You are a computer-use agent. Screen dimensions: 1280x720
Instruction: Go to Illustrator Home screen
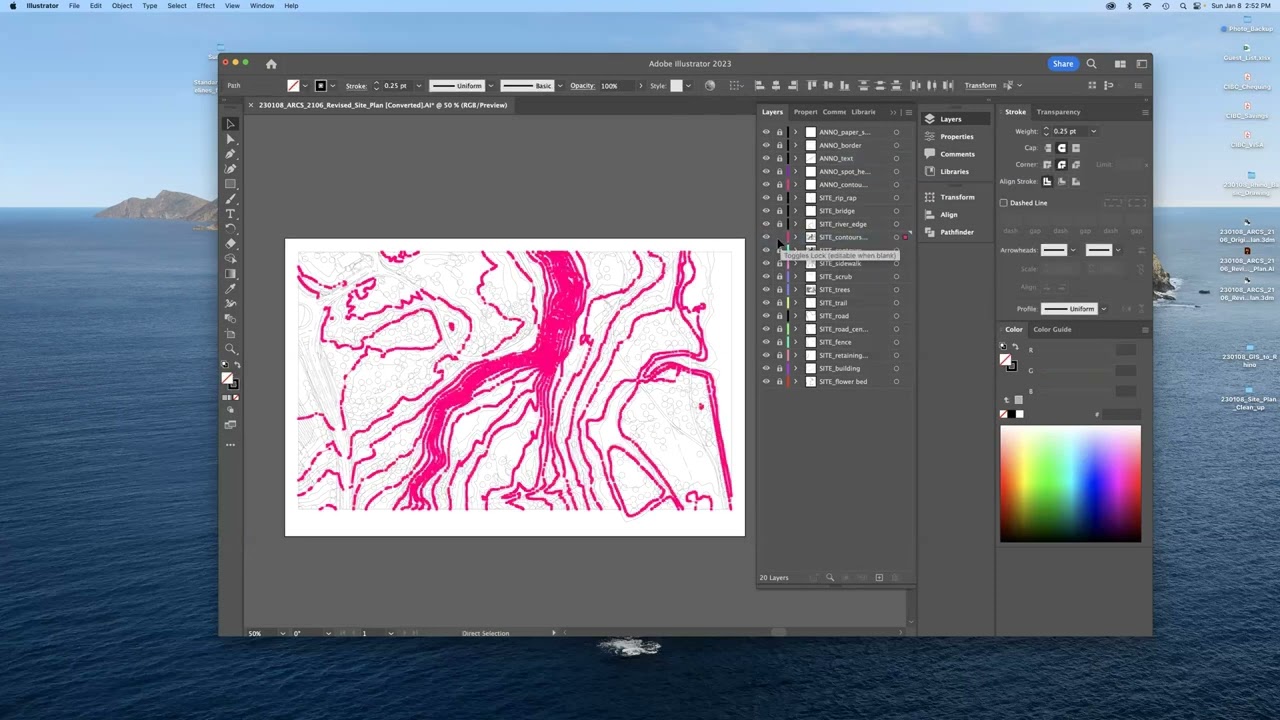click(270, 64)
